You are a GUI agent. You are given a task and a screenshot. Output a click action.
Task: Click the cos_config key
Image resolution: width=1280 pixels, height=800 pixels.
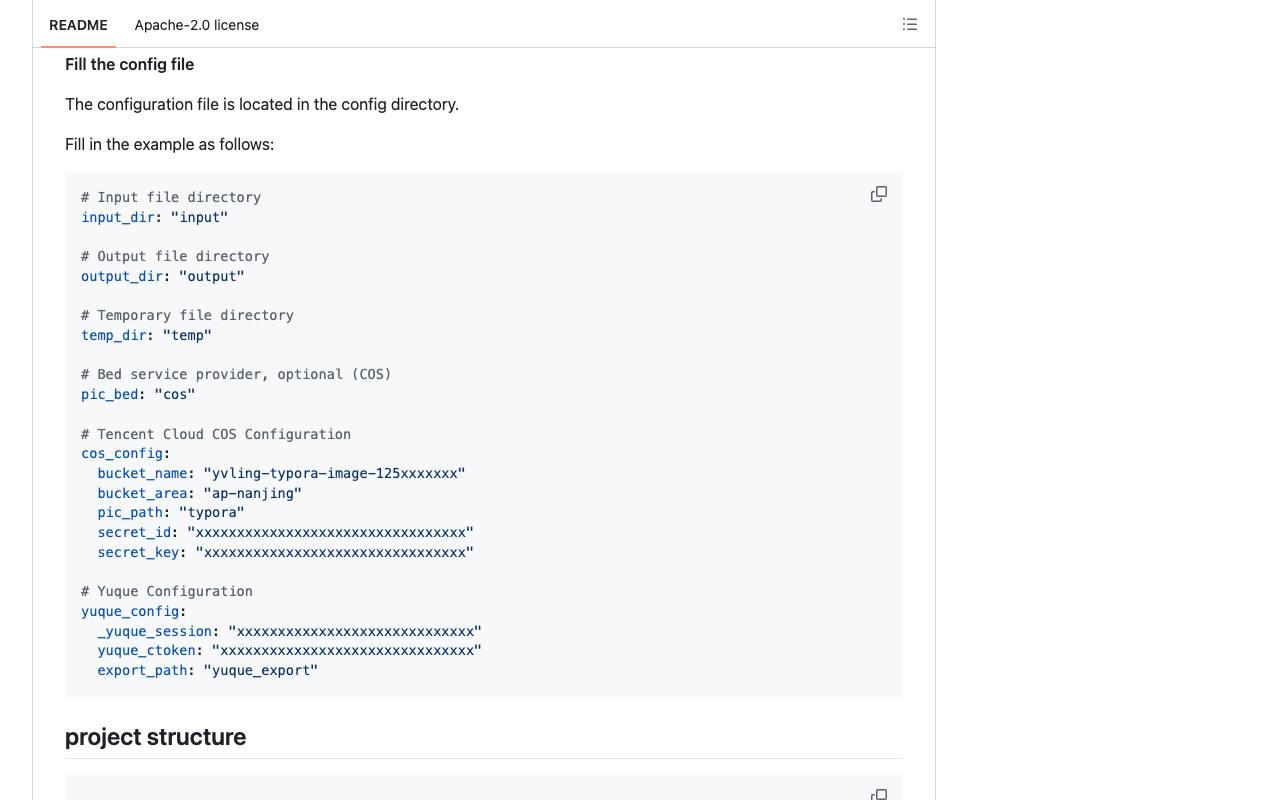tap(122, 453)
